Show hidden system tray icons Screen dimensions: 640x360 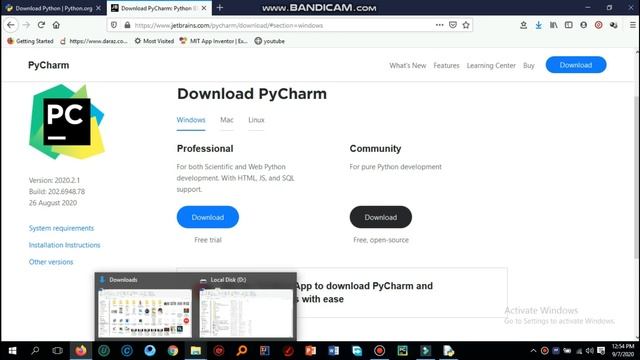[x=533, y=351]
